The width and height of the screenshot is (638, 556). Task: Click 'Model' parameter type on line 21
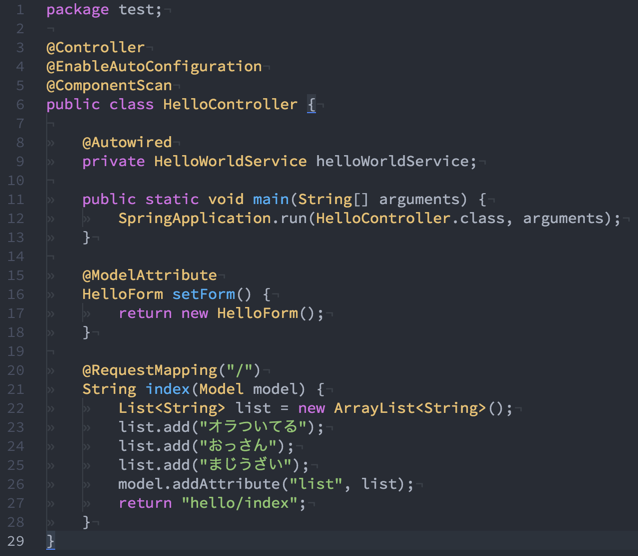[221, 390]
